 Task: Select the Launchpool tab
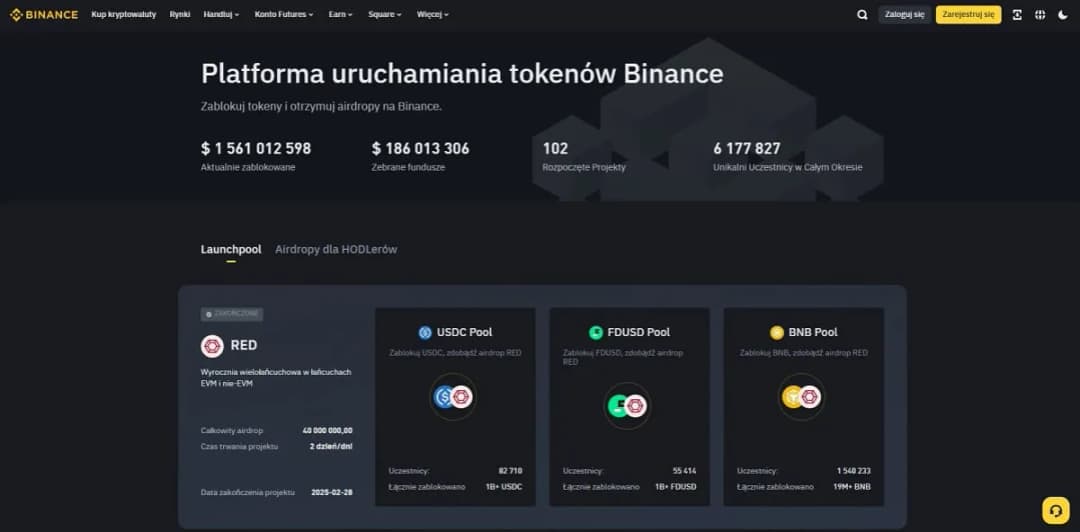coord(231,249)
